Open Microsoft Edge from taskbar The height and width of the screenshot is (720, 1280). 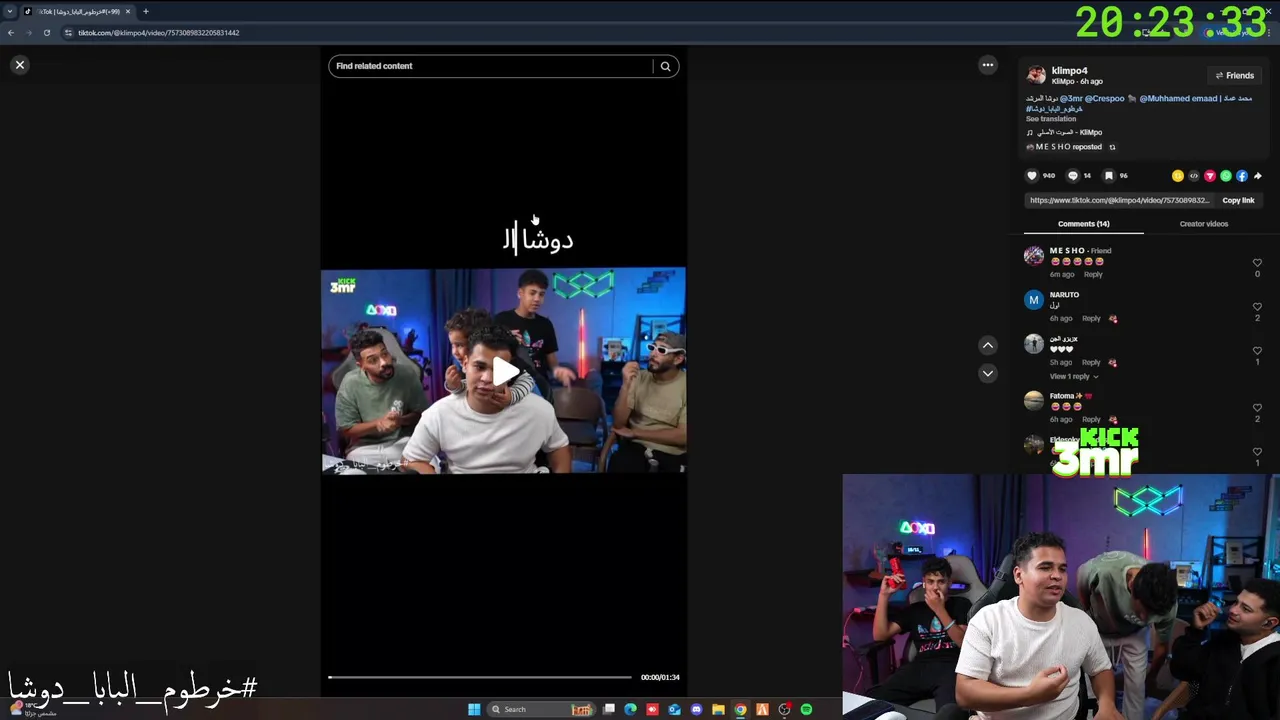coord(630,709)
